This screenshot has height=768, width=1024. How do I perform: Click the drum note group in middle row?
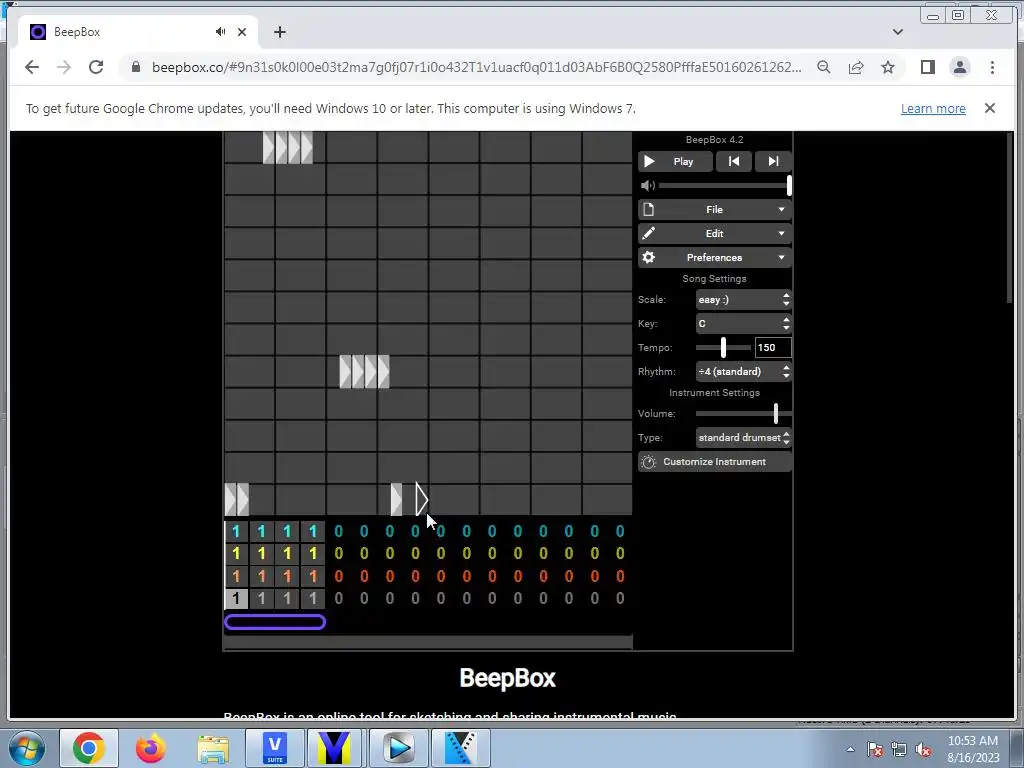click(x=364, y=372)
